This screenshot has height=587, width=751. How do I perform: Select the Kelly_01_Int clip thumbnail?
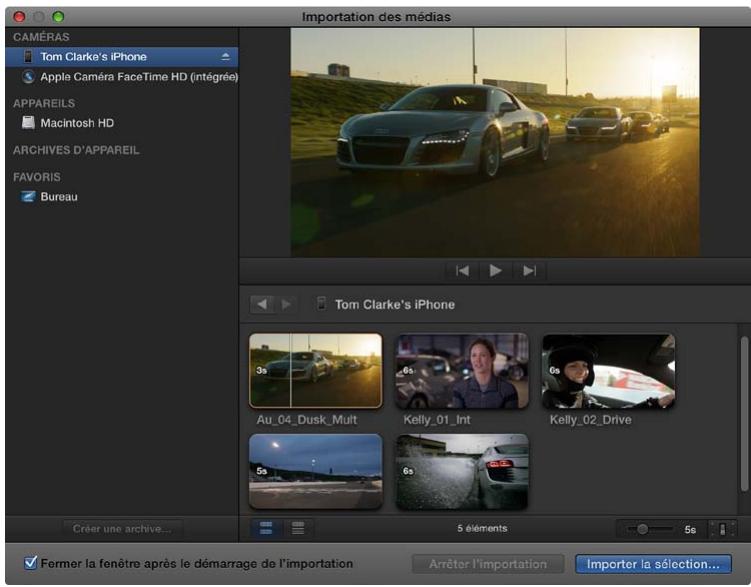click(x=462, y=371)
